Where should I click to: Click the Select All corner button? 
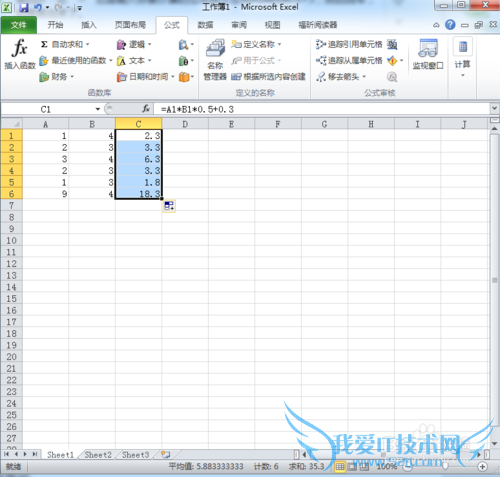pyautogui.click(x=12, y=124)
